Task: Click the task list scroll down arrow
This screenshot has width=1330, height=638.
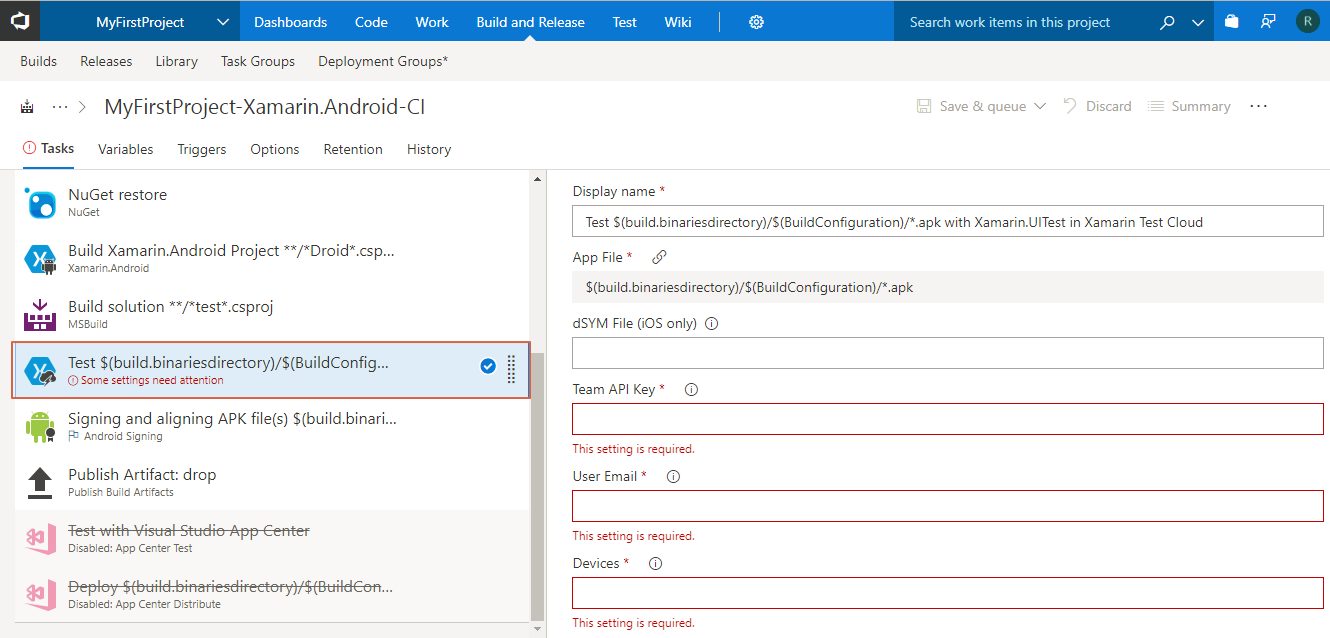Action: 538,630
